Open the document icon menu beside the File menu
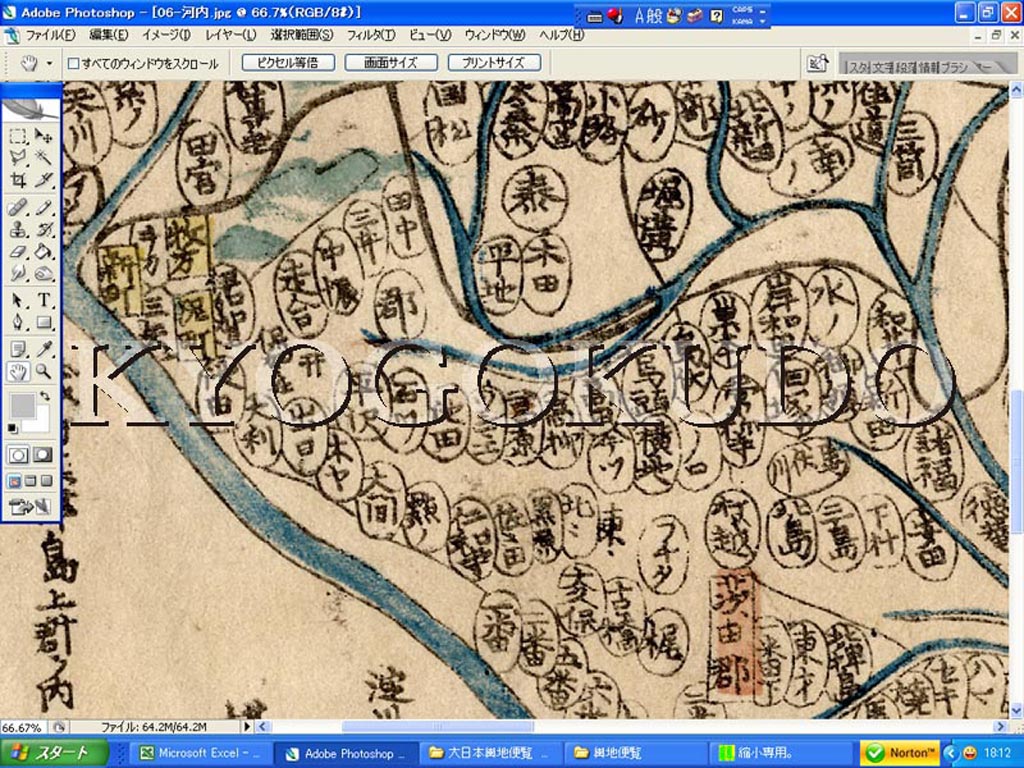Screen dimensions: 1024x768 (x=10, y=35)
